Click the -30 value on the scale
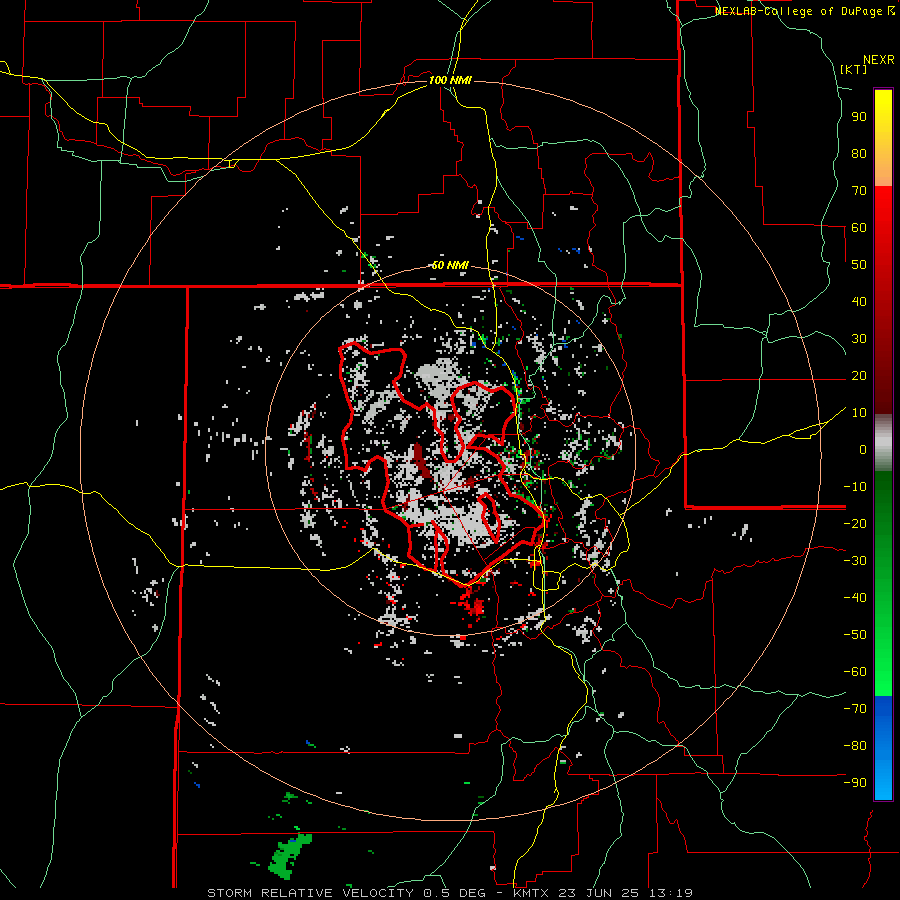 point(855,561)
